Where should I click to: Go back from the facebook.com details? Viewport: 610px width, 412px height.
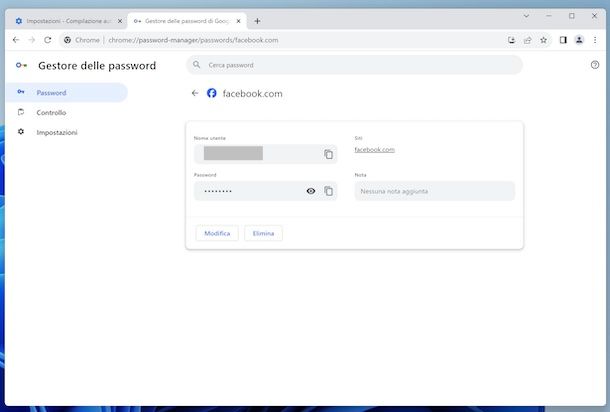[x=195, y=93]
